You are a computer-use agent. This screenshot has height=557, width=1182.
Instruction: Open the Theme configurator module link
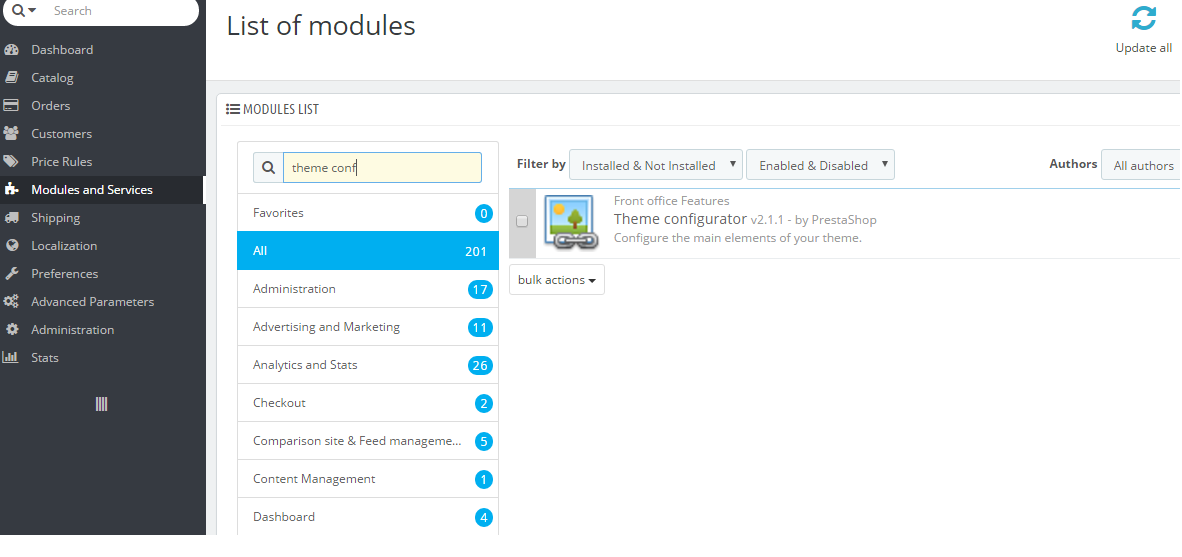(680, 219)
